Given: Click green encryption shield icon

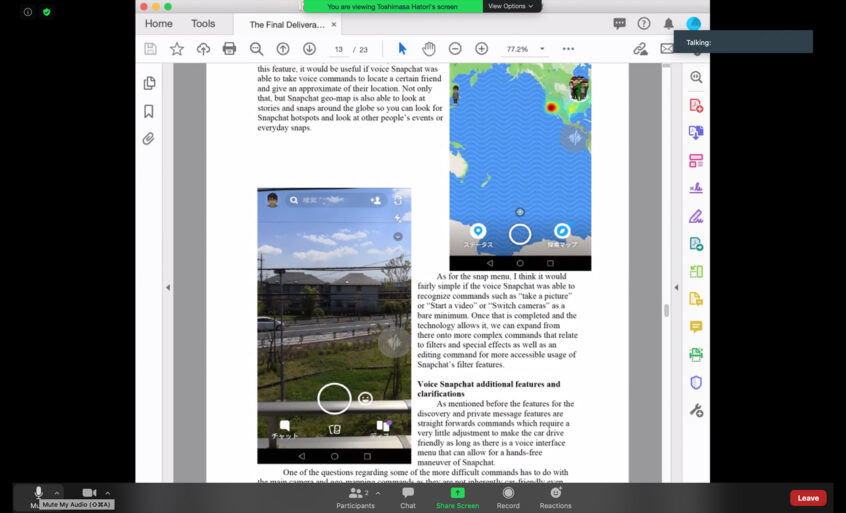Looking at the screenshot, I should (47, 12).
